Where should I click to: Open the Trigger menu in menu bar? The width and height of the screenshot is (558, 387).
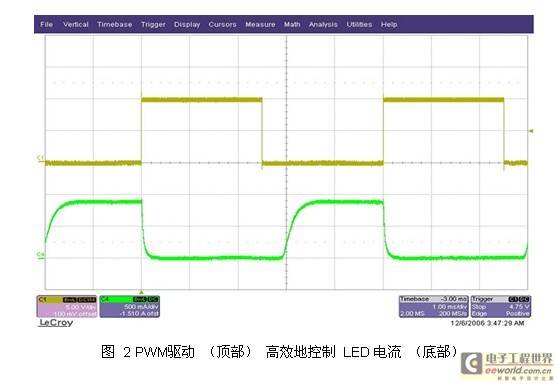(153, 24)
